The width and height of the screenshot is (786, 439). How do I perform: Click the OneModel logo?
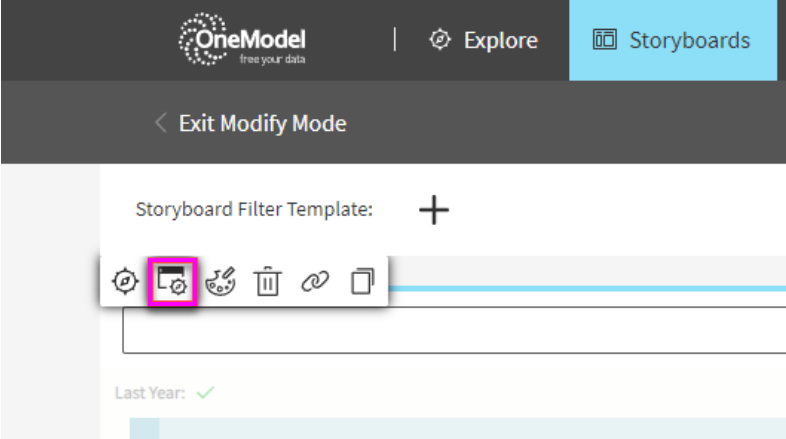point(242,40)
